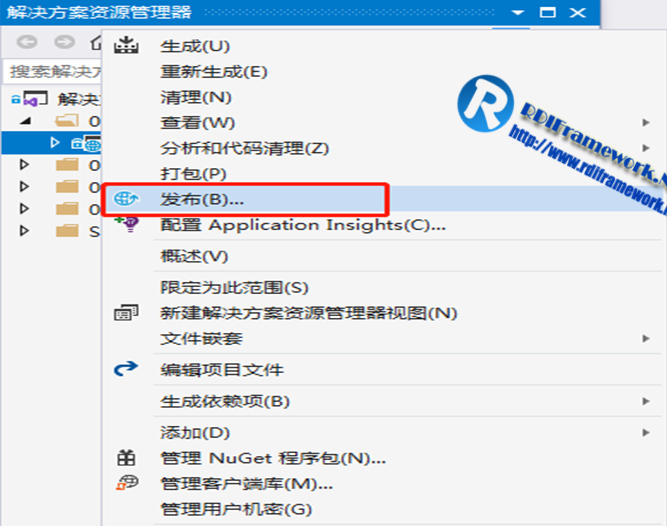The width and height of the screenshot is (667, 527).
Task: Open 分析和代码清理(Z) submenu
Action: [x=245, y=148]
